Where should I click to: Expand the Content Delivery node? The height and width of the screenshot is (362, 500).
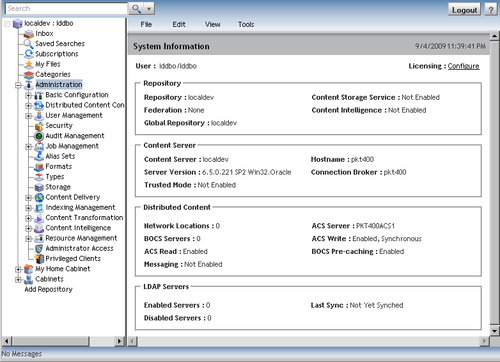click(x=28, y=198)
